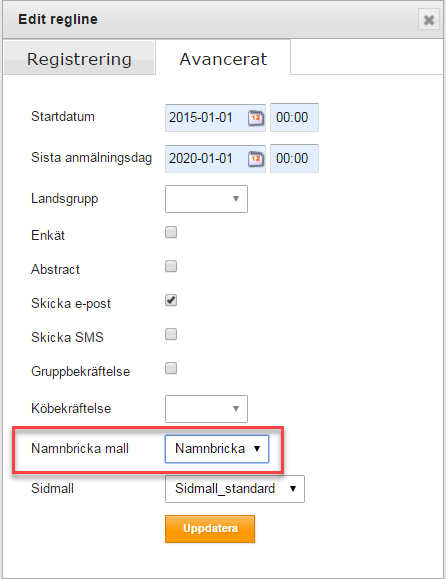Expand the Sidmall_standard dropdown
Screen dimensions: 446x579
(235, 489)
